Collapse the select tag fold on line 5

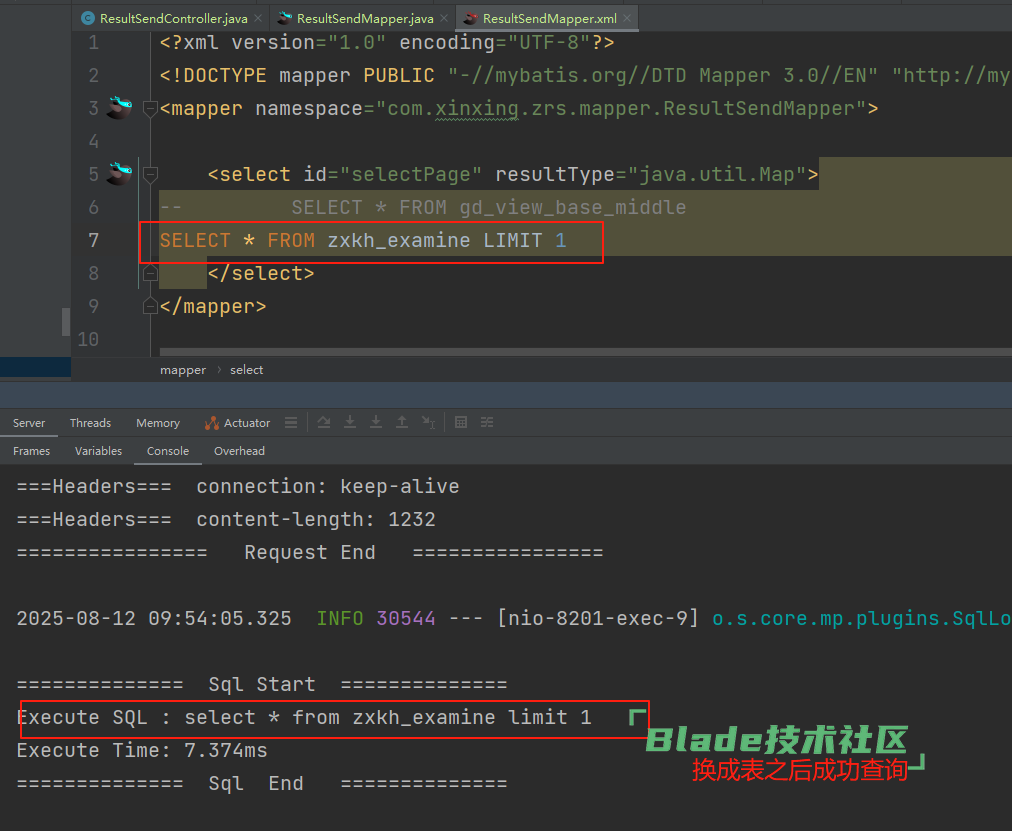150,174
